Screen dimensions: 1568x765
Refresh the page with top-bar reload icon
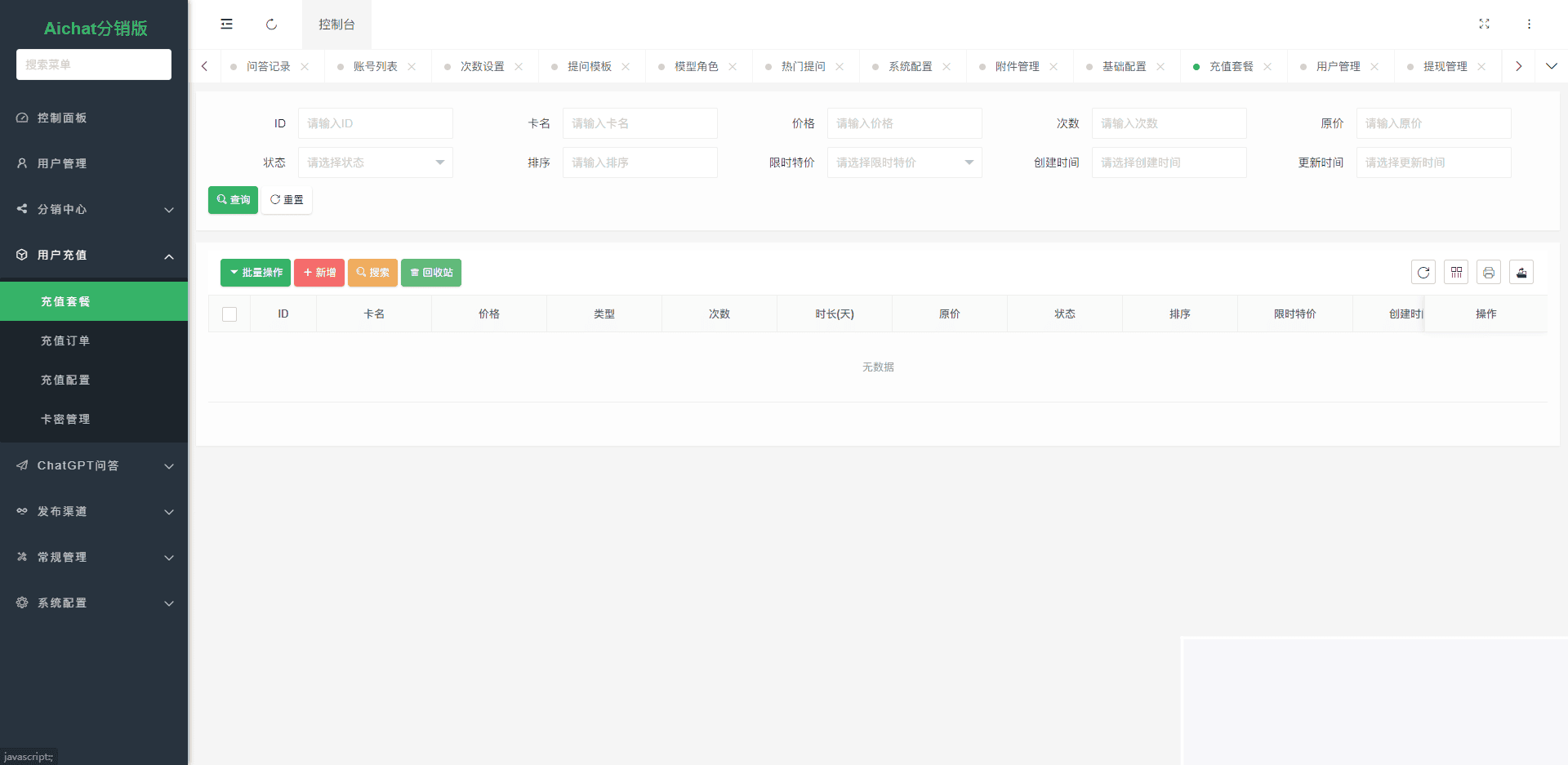[270, 24]
